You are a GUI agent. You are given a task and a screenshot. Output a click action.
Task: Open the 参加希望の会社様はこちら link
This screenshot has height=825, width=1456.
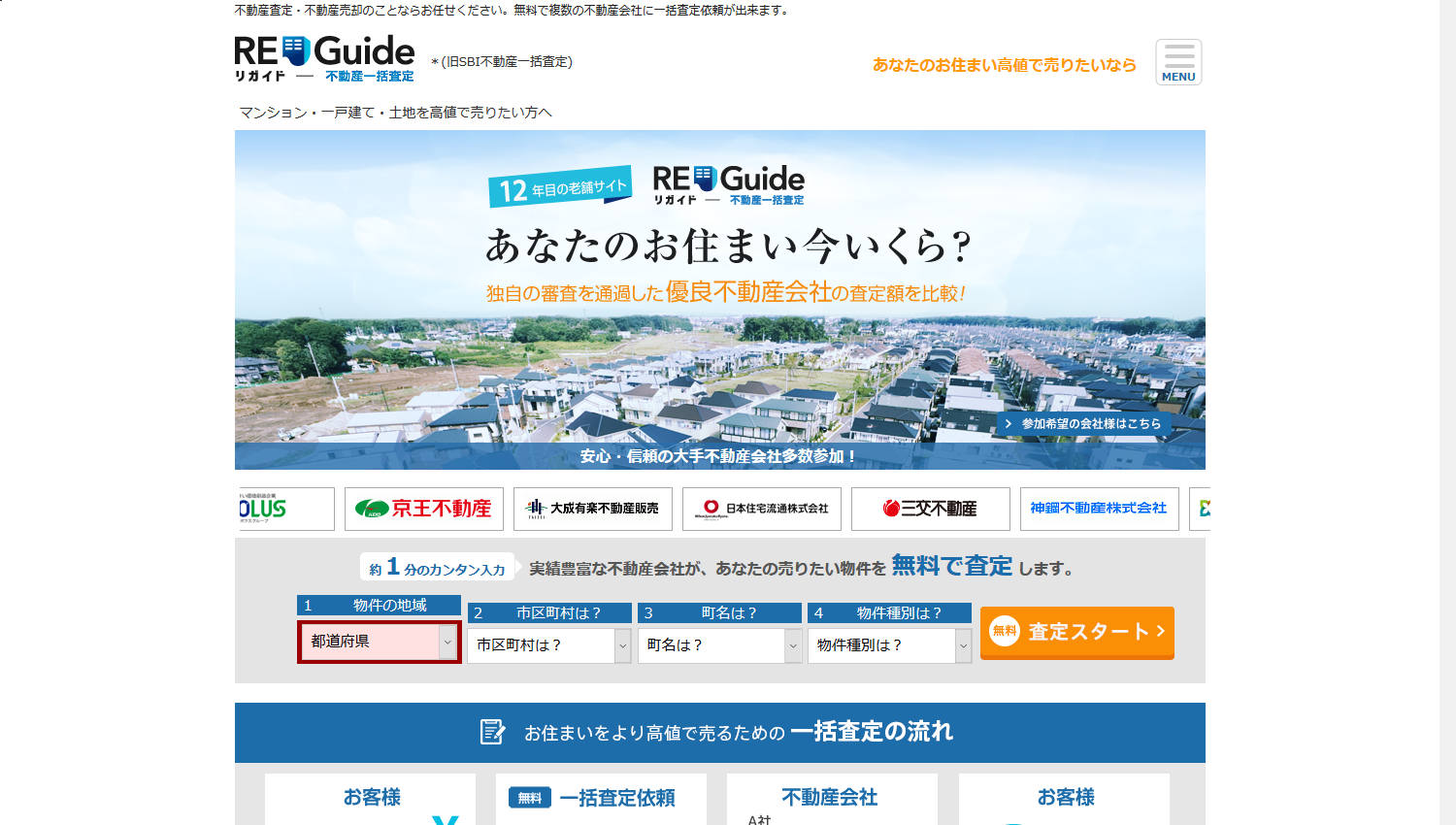point(1083,424)
